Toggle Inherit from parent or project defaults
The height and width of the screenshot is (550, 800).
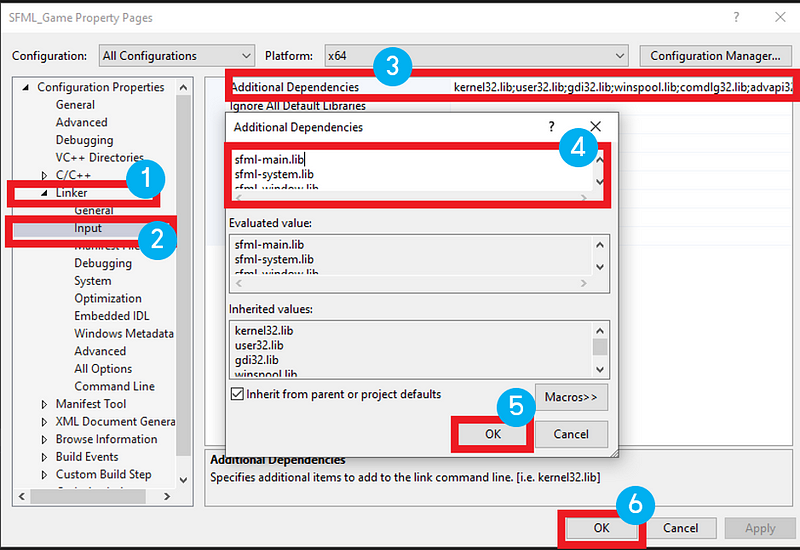point(237,394)
